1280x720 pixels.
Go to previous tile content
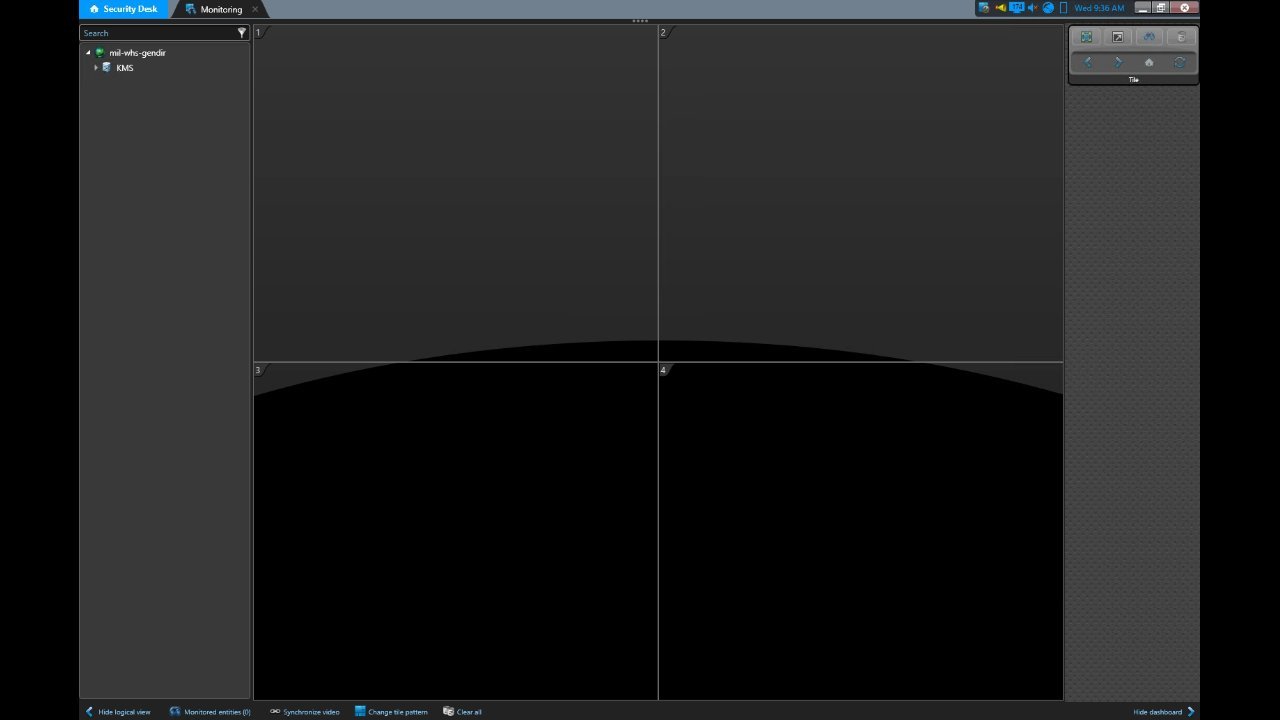[1087, 62]
